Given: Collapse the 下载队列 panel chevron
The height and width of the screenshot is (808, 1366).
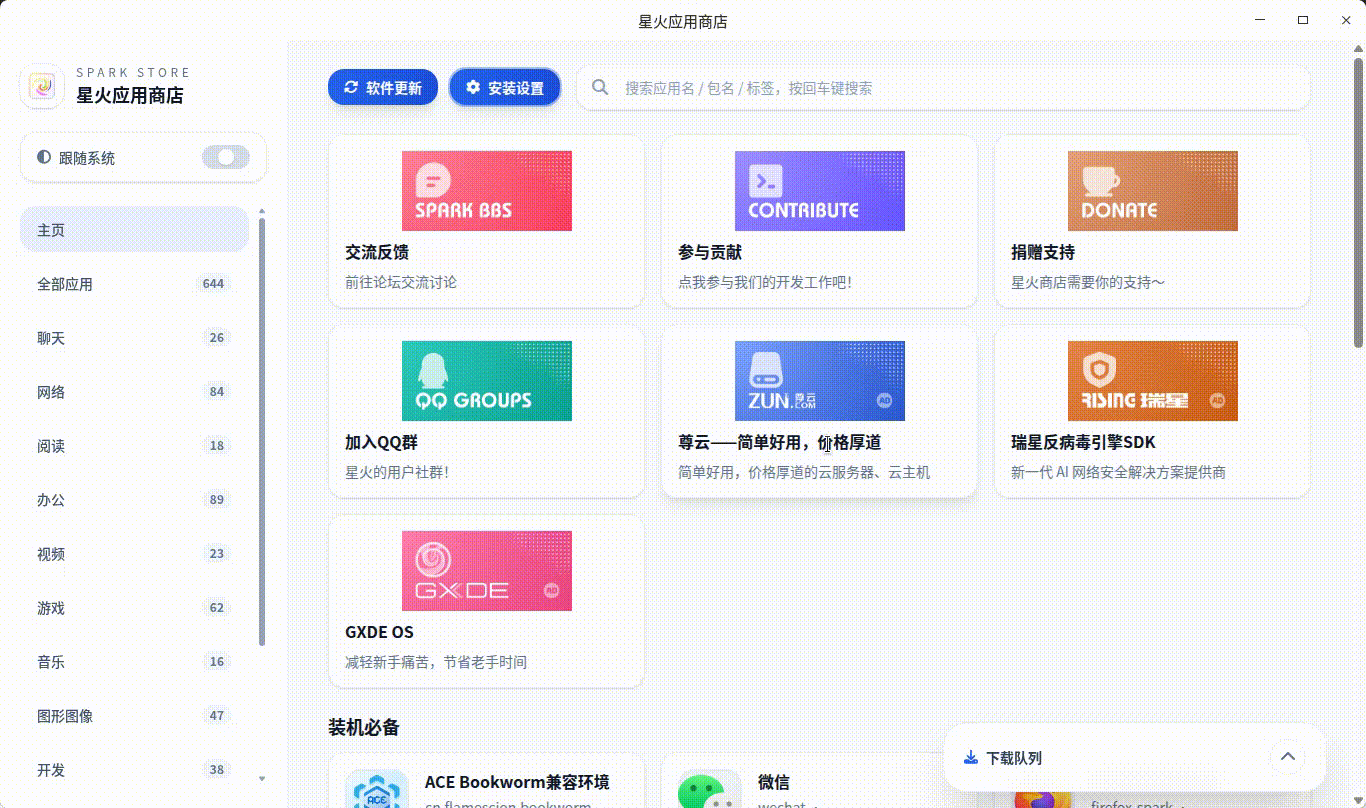Looking at the screenshot, I should 1288,757.
